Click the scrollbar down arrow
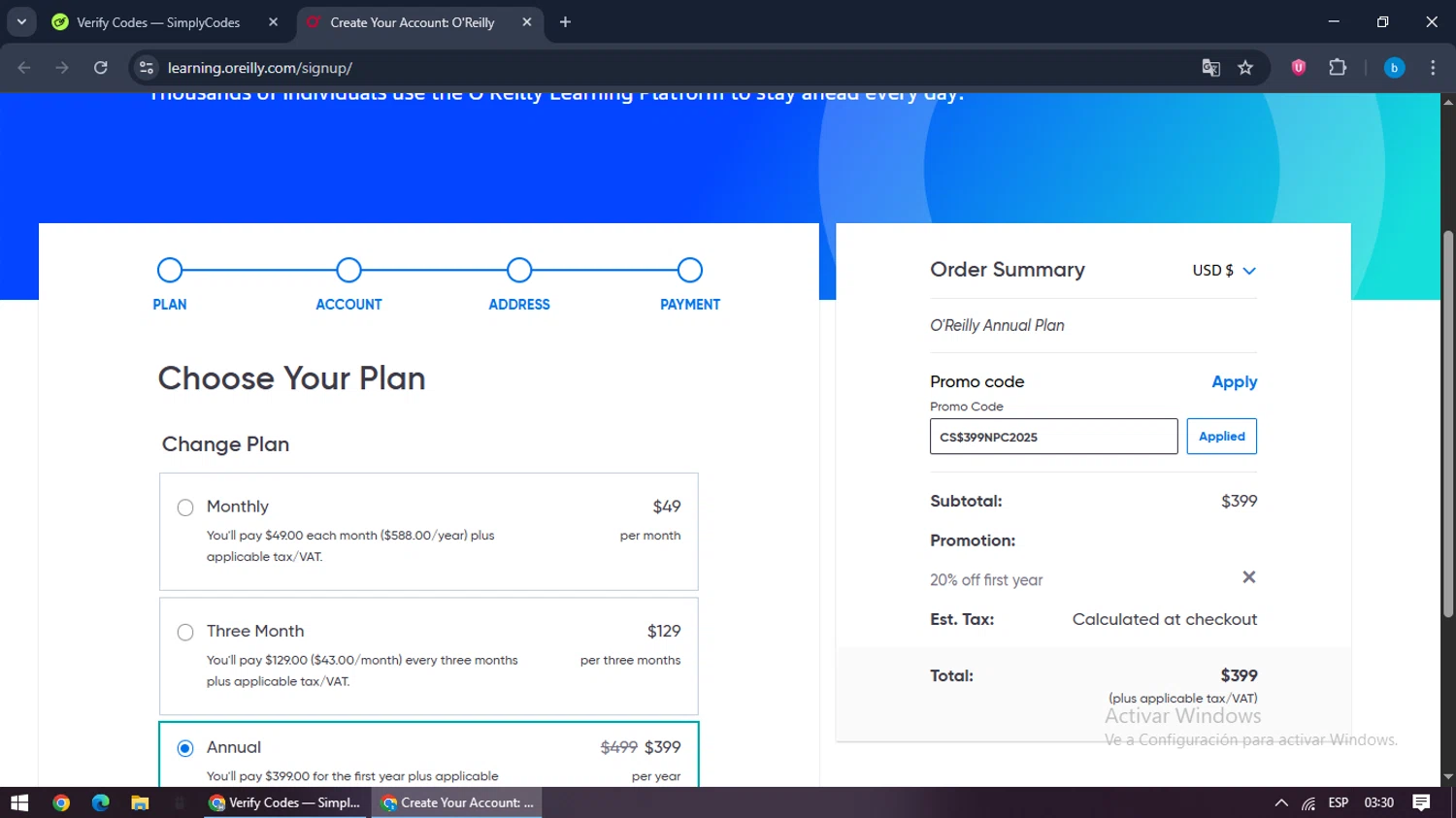 coord(1448,777)
